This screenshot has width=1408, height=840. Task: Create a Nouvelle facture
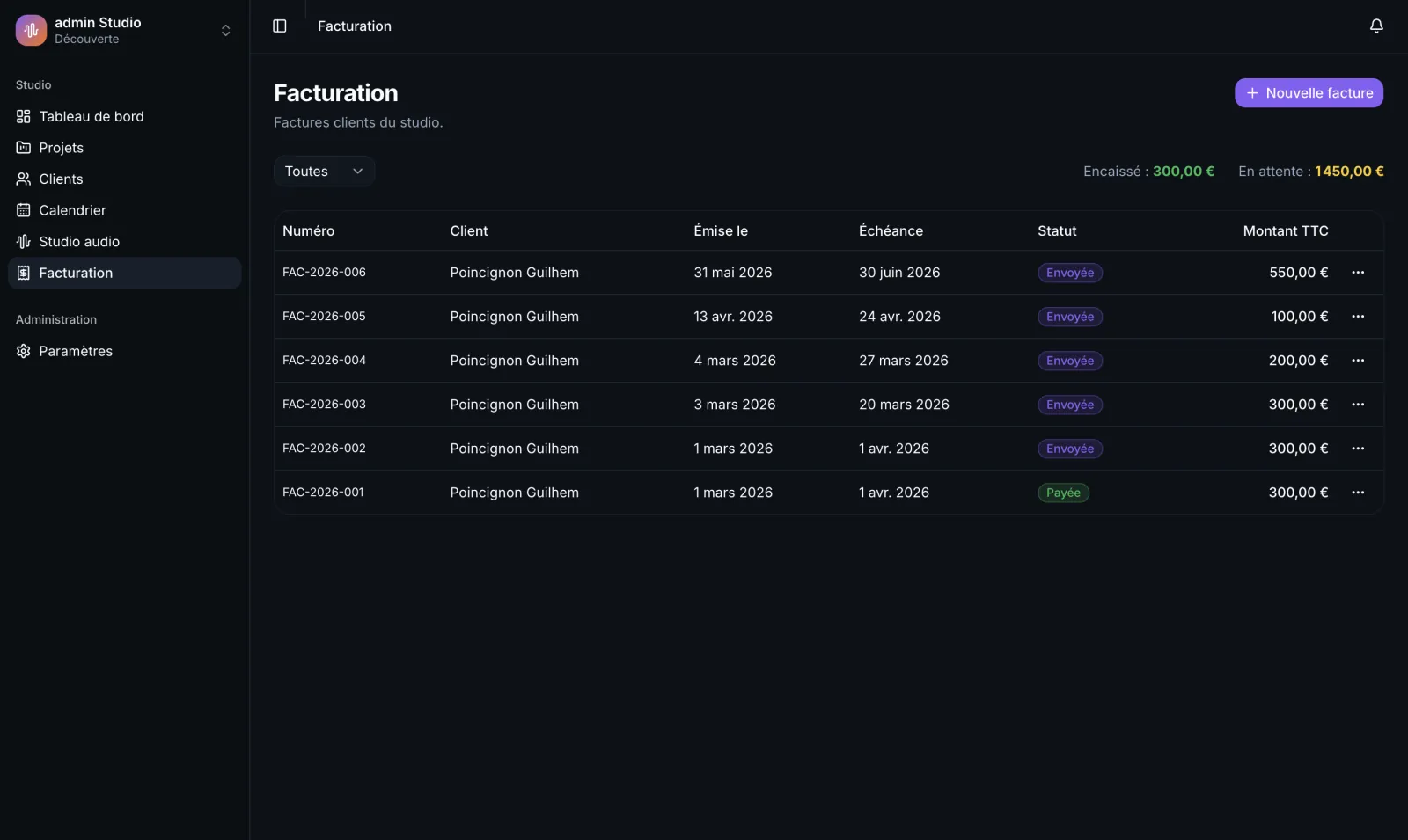pyautogui.click(x=1309, y=93)
